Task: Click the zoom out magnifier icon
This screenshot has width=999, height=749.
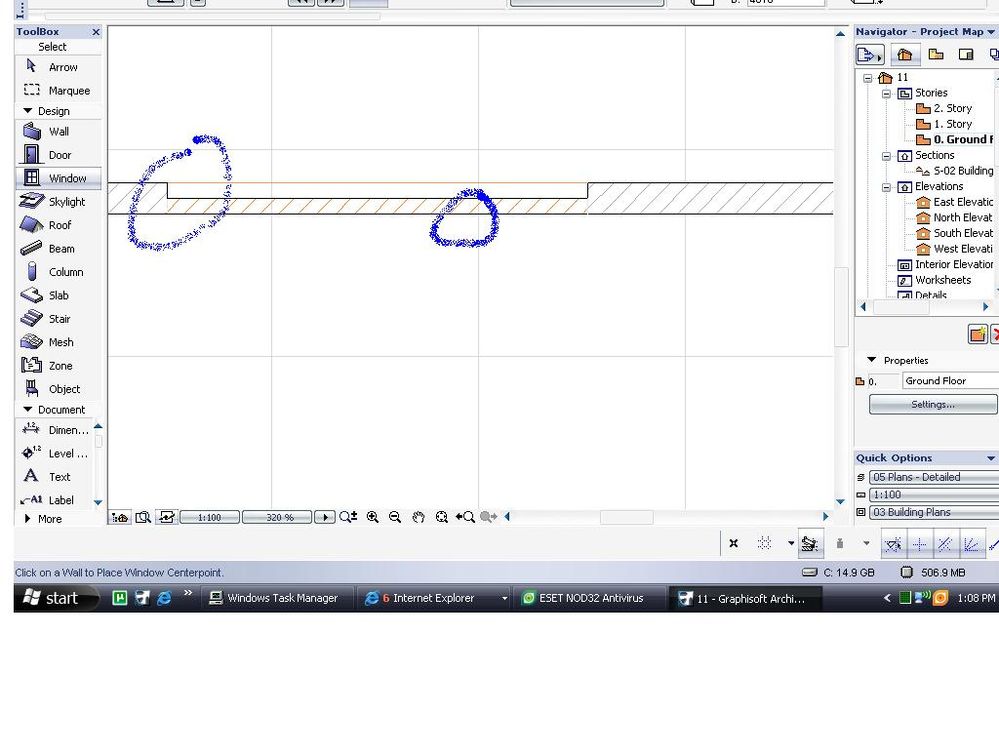Action: tap(395, 517)
